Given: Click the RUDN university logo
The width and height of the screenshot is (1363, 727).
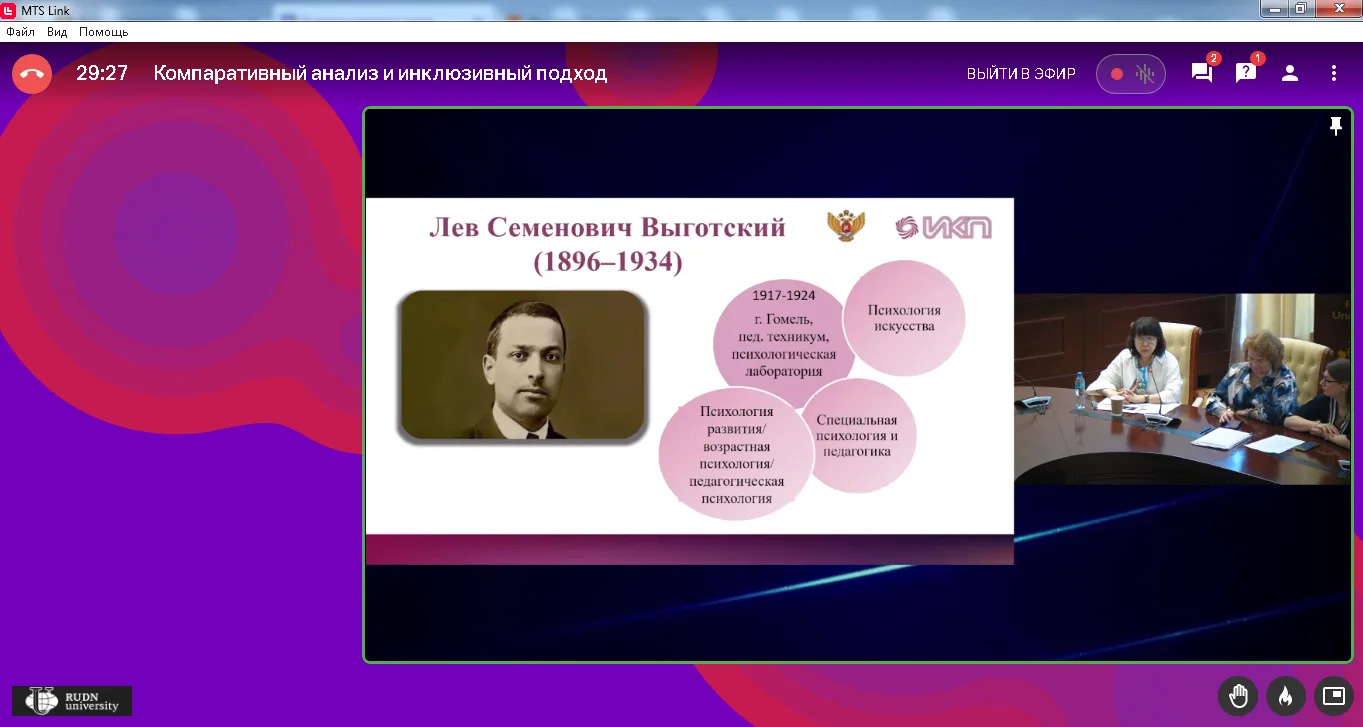Looking at the screenshot, I should click(x=72, y=700).
